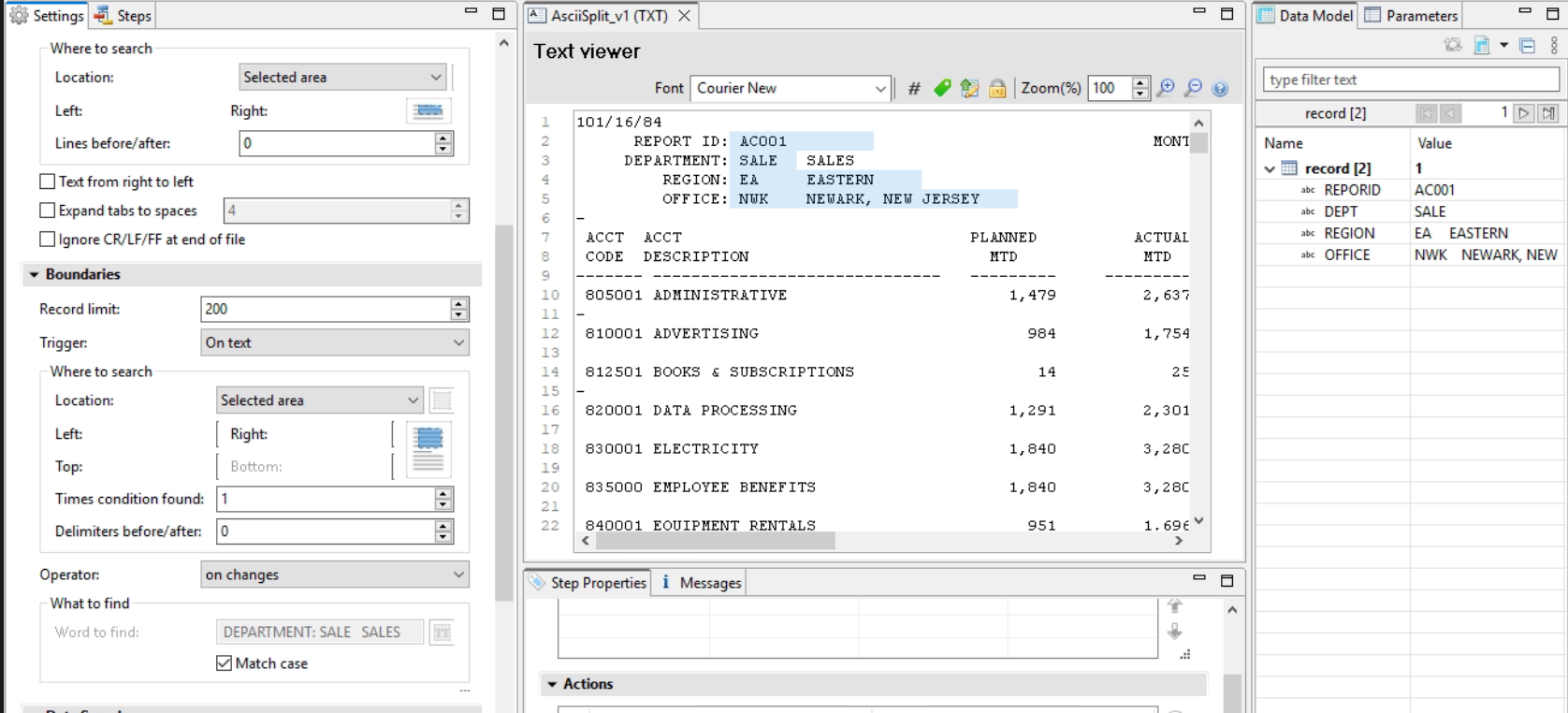Collapse all Data Model tree nodes
The height and width of the screenshot is (713, 1568).
coord(1528,46)
